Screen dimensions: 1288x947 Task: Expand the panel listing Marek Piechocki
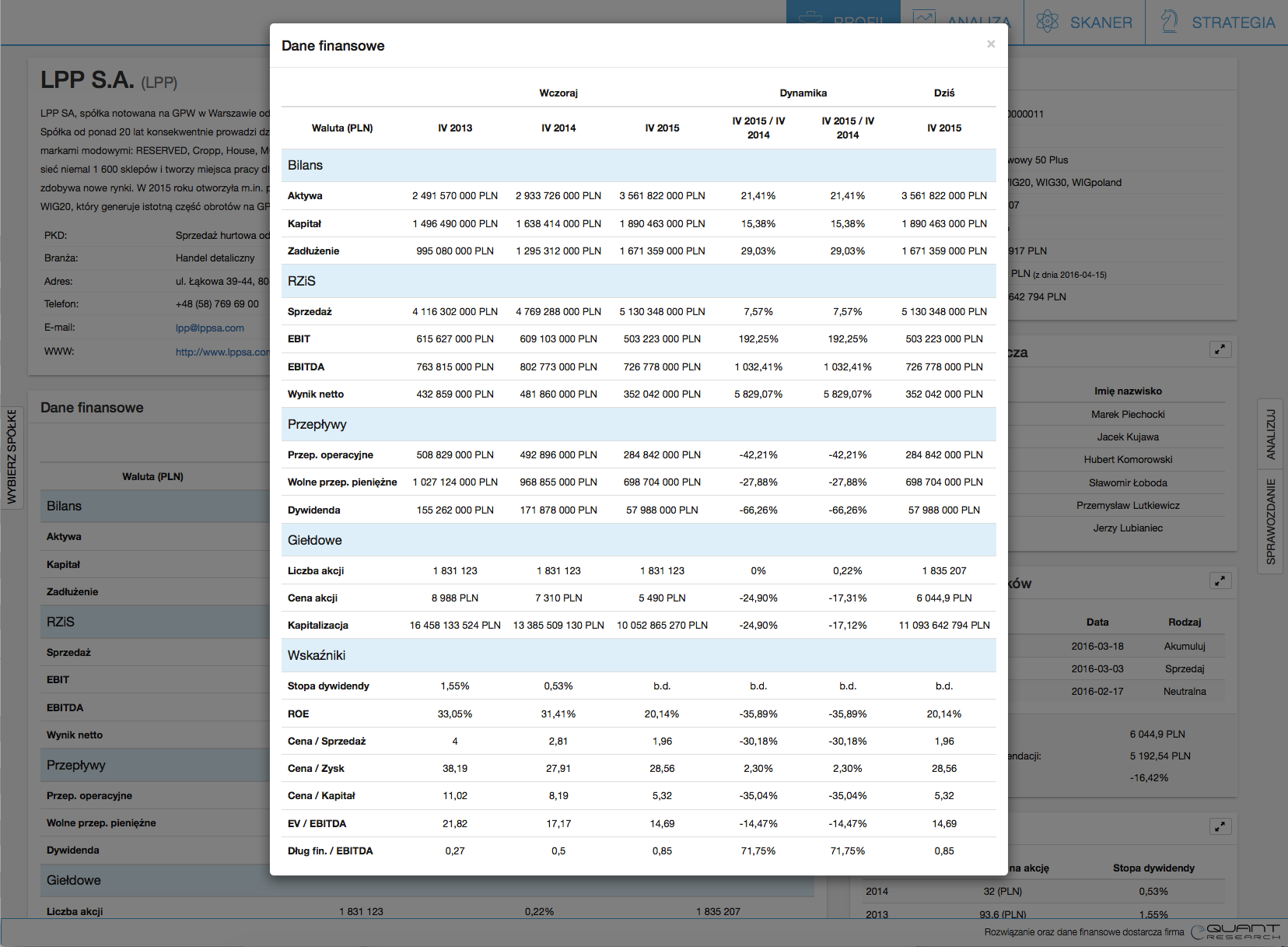[1220, 349]
